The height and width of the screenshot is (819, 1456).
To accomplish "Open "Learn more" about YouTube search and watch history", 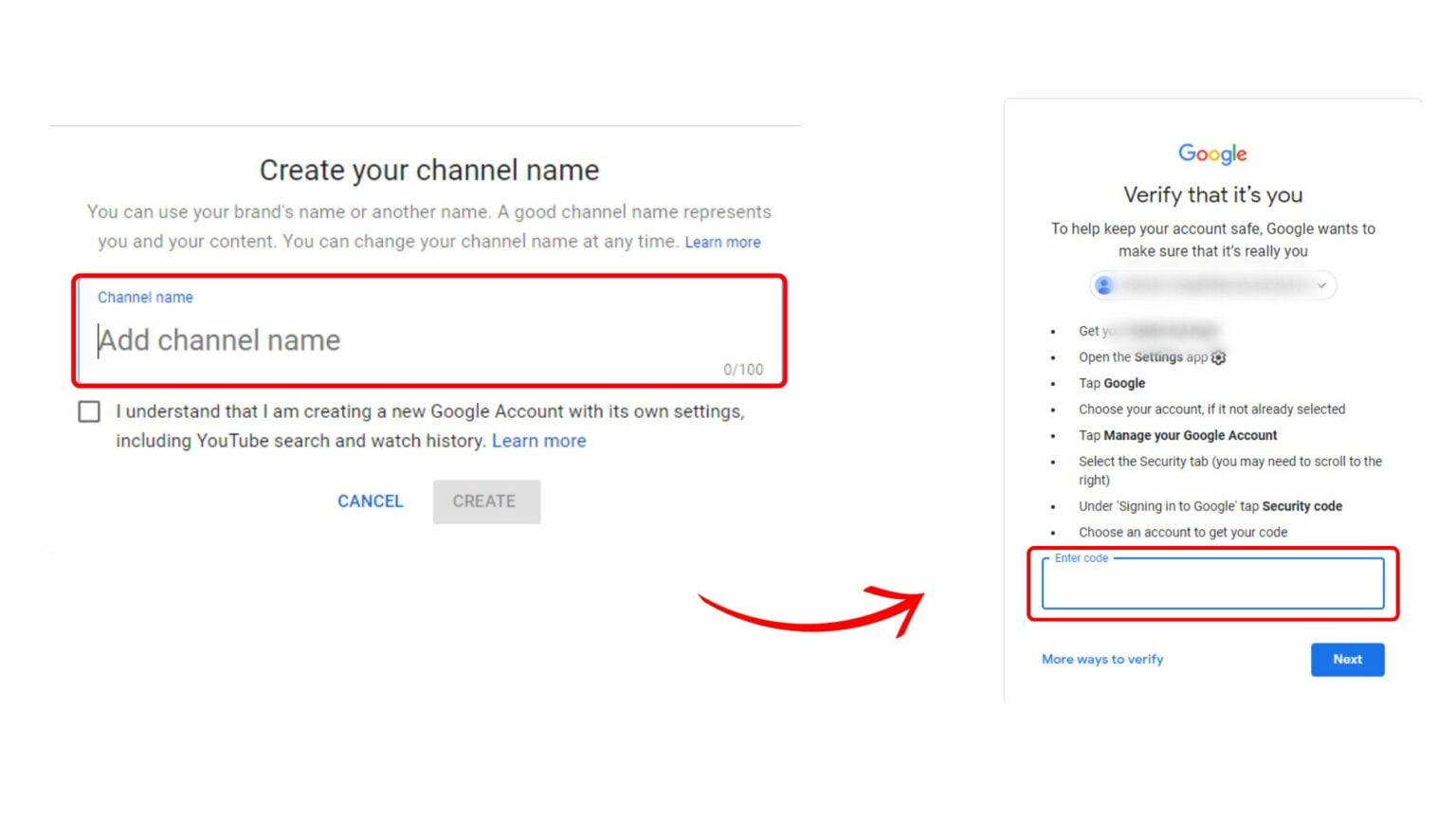I will click(538, 440).
